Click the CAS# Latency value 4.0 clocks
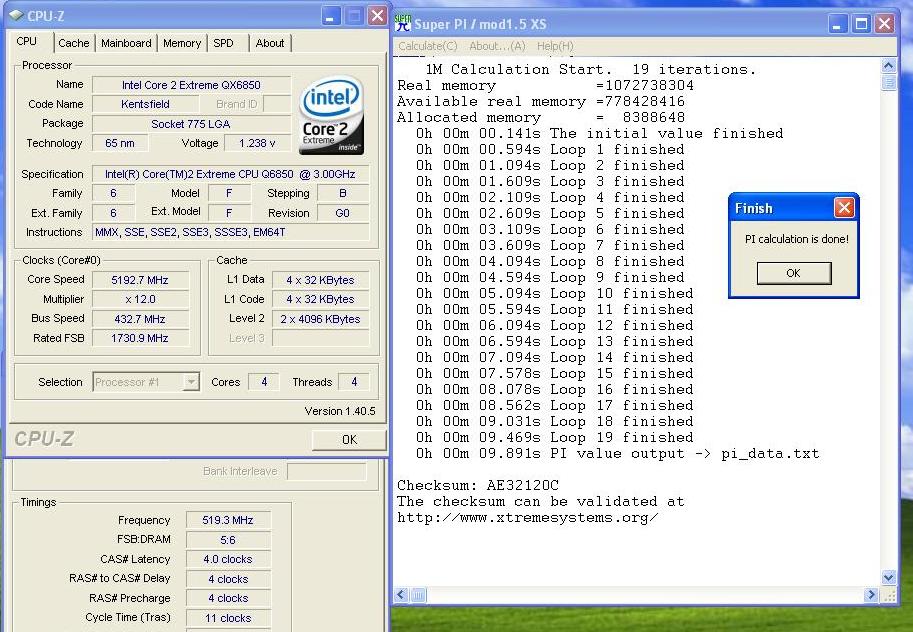 pyautogui.click(x=228, y=559)
